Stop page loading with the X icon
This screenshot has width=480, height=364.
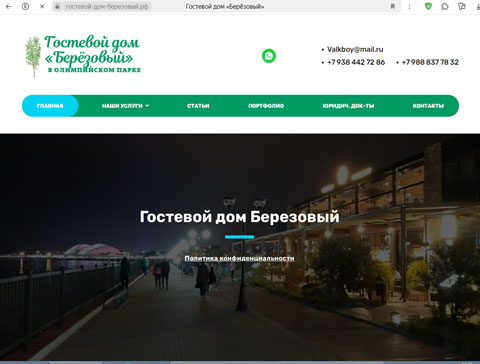(42, 6)
